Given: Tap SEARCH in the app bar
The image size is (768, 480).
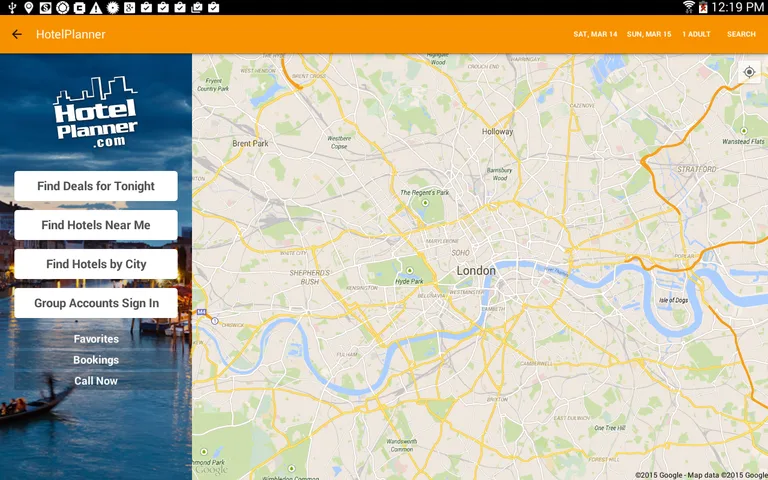Looking at the screenshot, I should 741,34.
